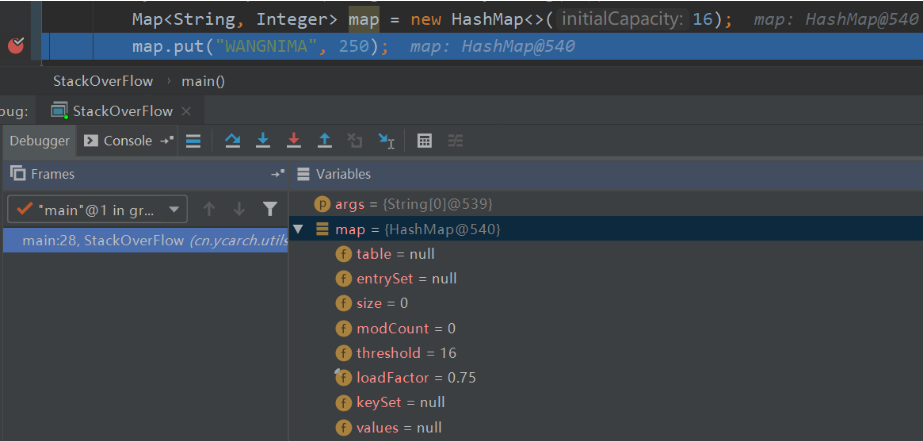The width and height of the screenshot is (923, 442).
Task: Click the map.put code line
Action: pos(483,46)
